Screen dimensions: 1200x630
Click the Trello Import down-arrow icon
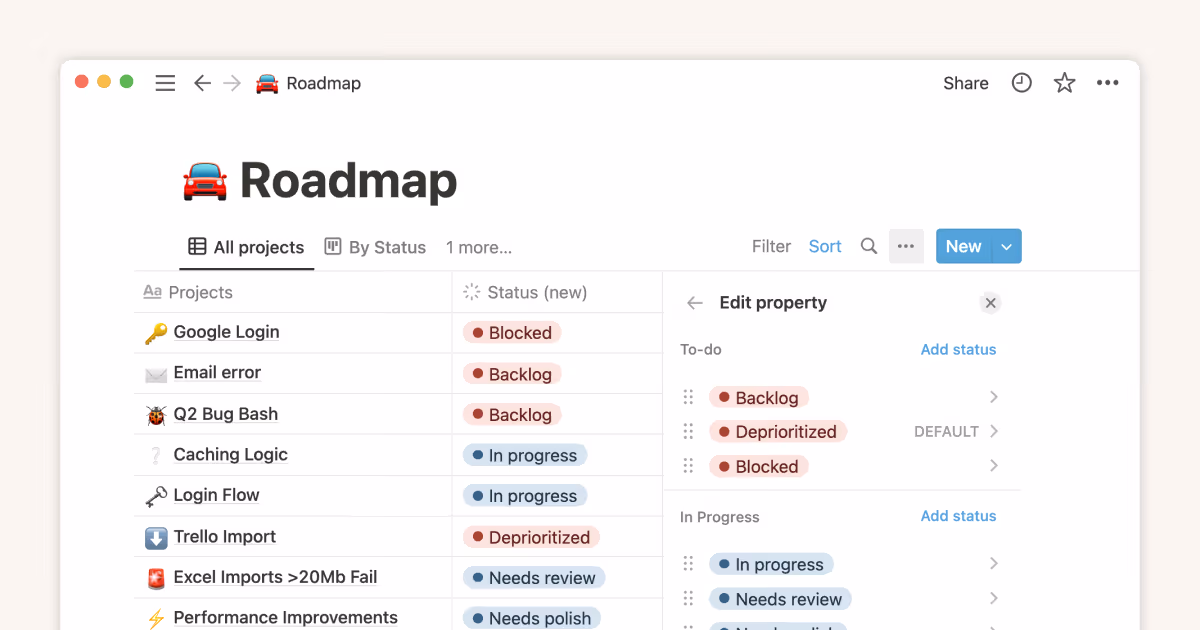[x=156, y=536]
